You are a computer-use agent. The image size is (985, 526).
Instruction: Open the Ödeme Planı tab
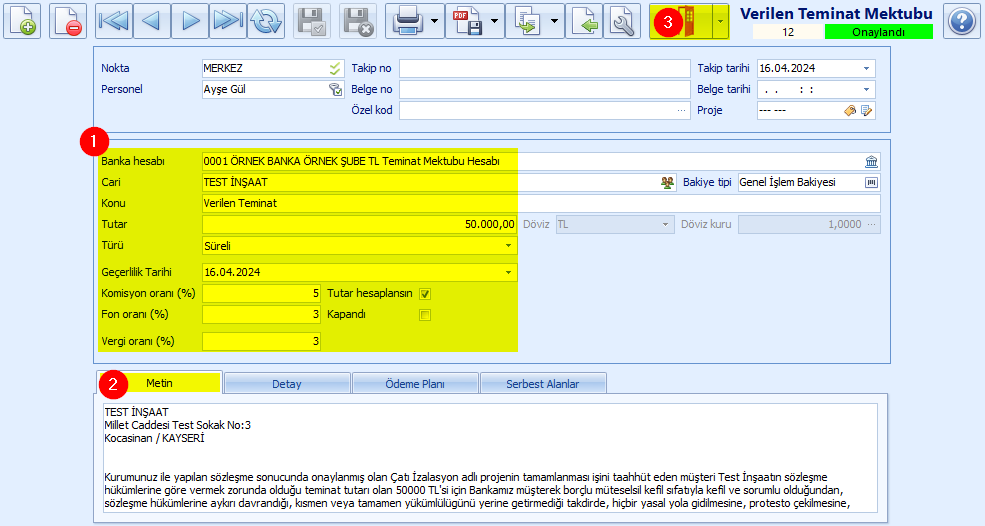tap(415, 384)
